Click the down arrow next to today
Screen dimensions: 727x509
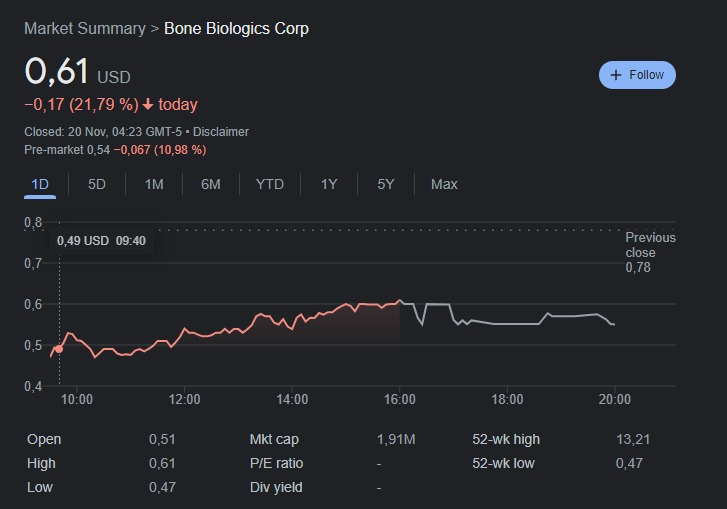tap(148, 105)
